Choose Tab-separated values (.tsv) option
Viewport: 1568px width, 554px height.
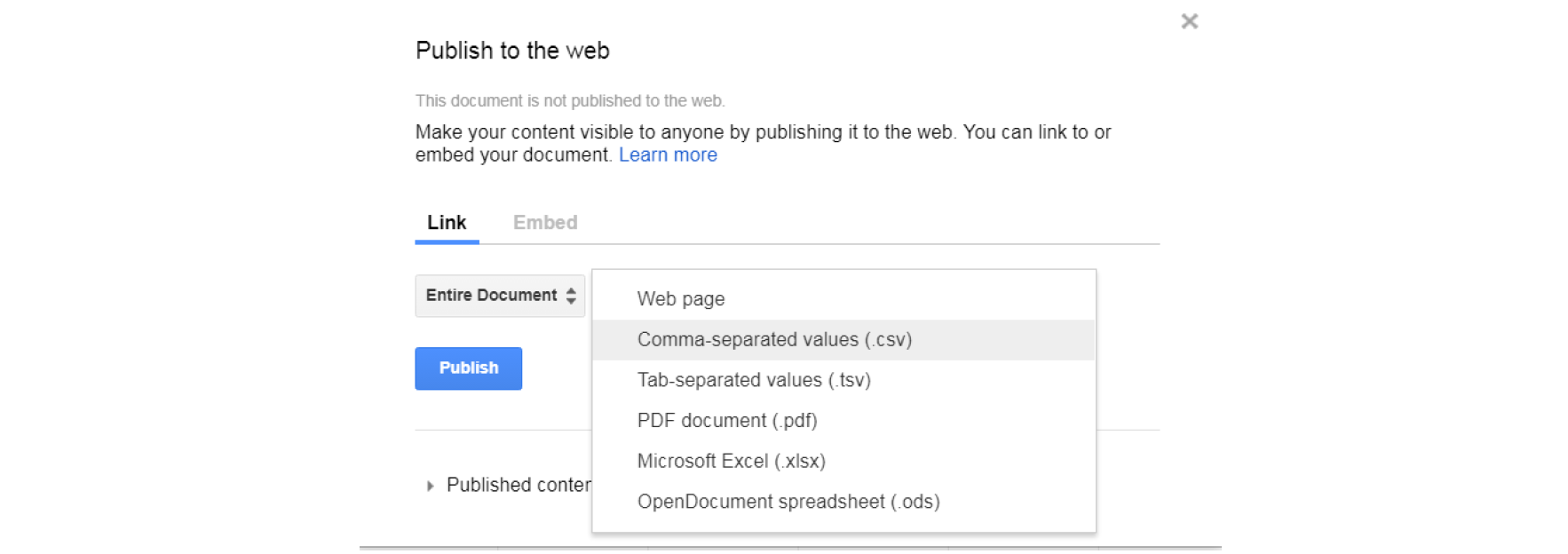[754, 381]
